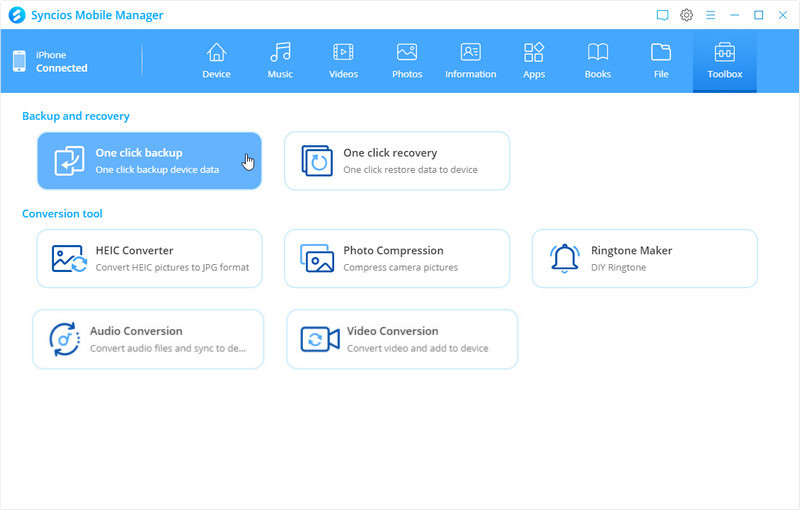The width and height of the screenshot is (800, 510).
Task: Open the Audio Conversion tool
Action: (x=148, y=339)
